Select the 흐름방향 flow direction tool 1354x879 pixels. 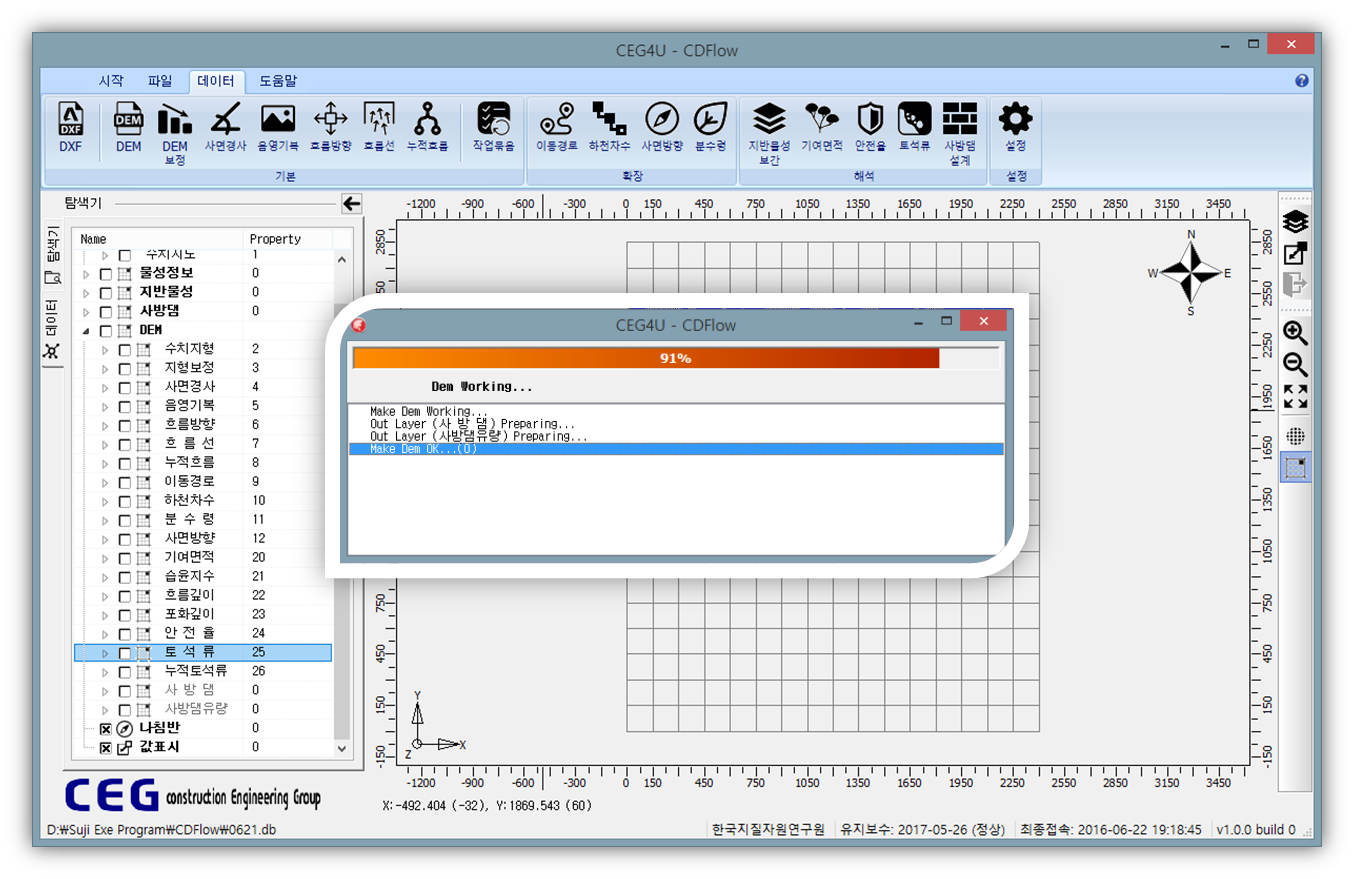click(x=330, y=128)
